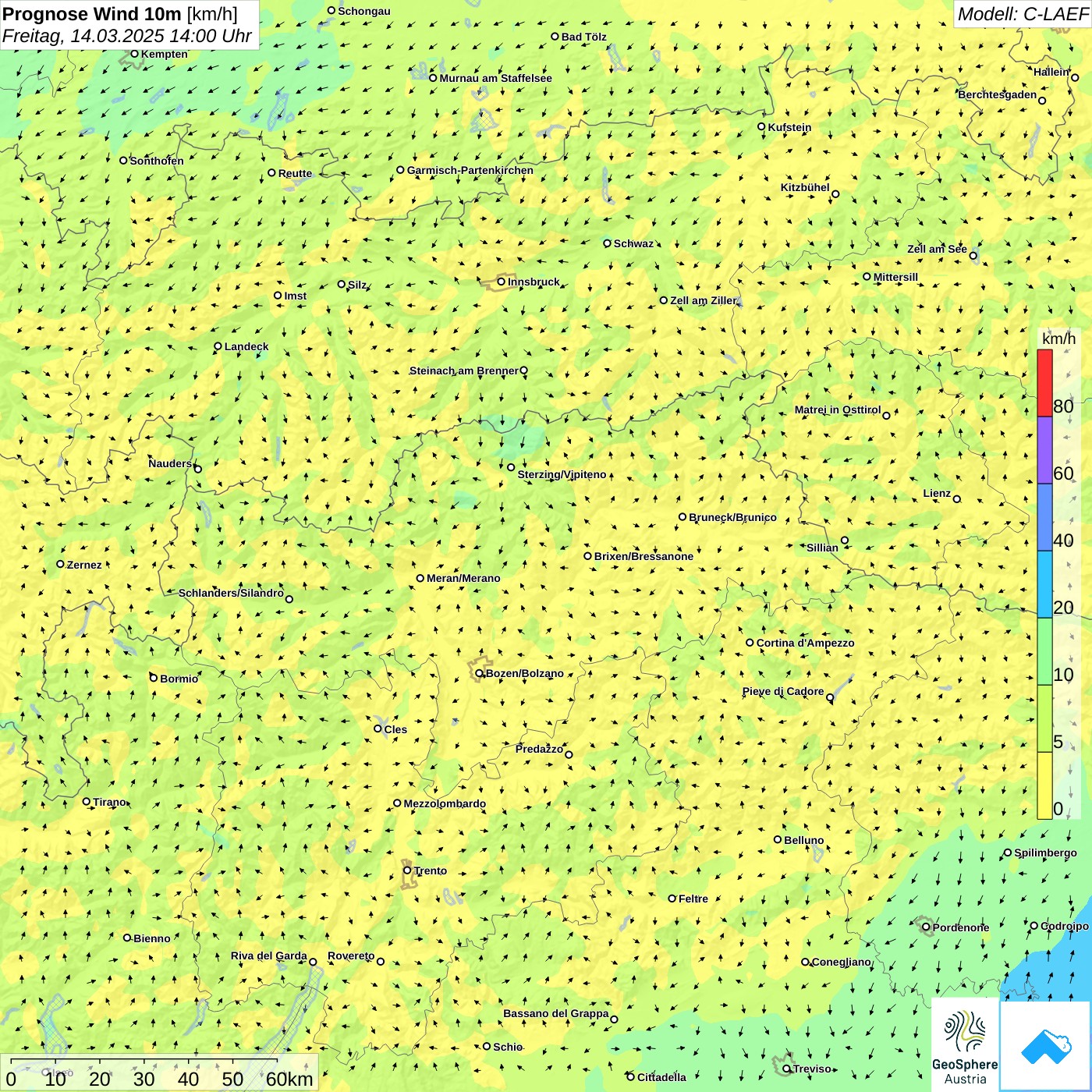This screenshot has width=1092, height=1092.
Task: Click the Pordenone city label
Action: pyautogui.click(x=961, y=927)
